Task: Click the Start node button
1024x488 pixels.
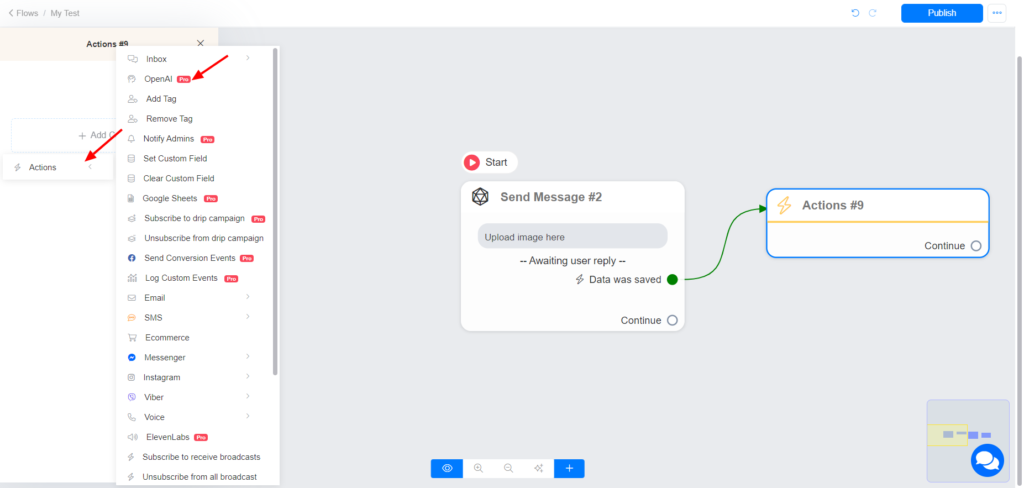Action: tap(489, 162)
